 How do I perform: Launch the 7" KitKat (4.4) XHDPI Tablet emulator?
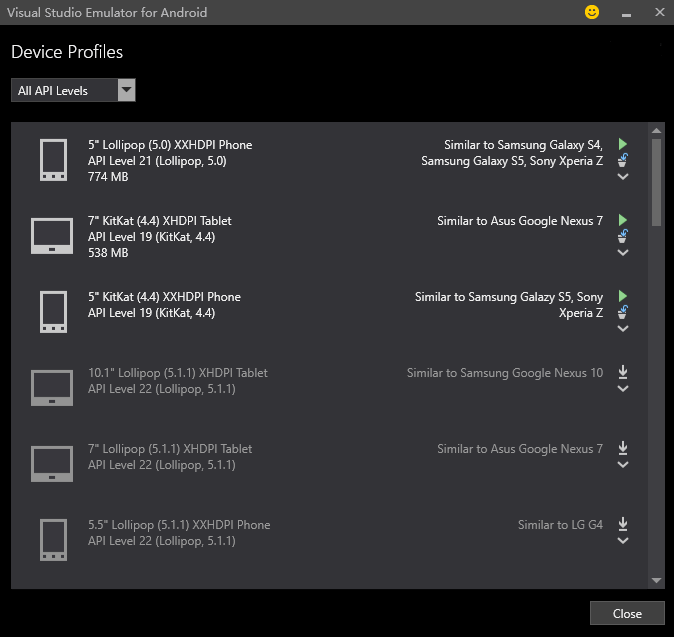coord(622,220)
